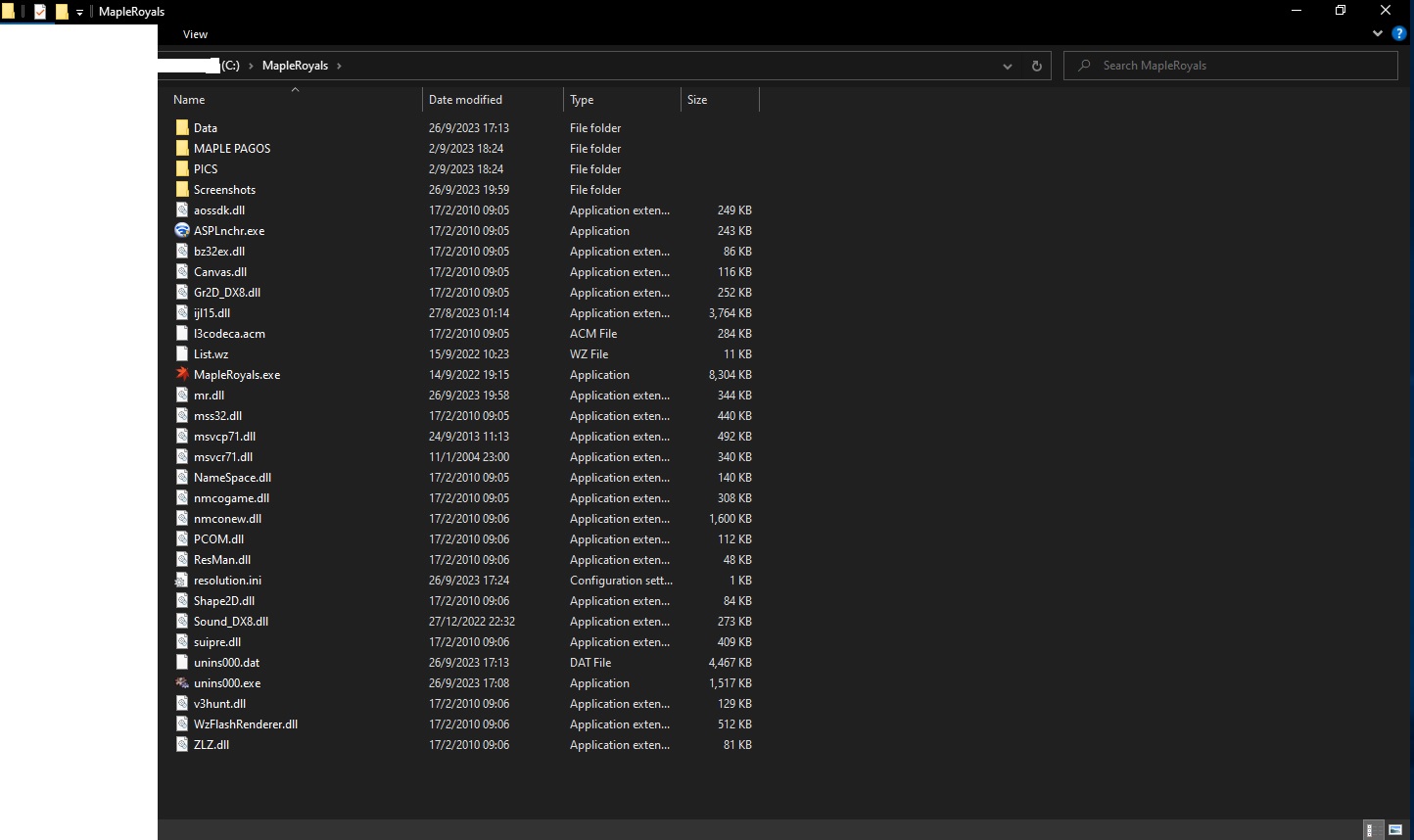Open the View ribbon tab

point(195,34)
